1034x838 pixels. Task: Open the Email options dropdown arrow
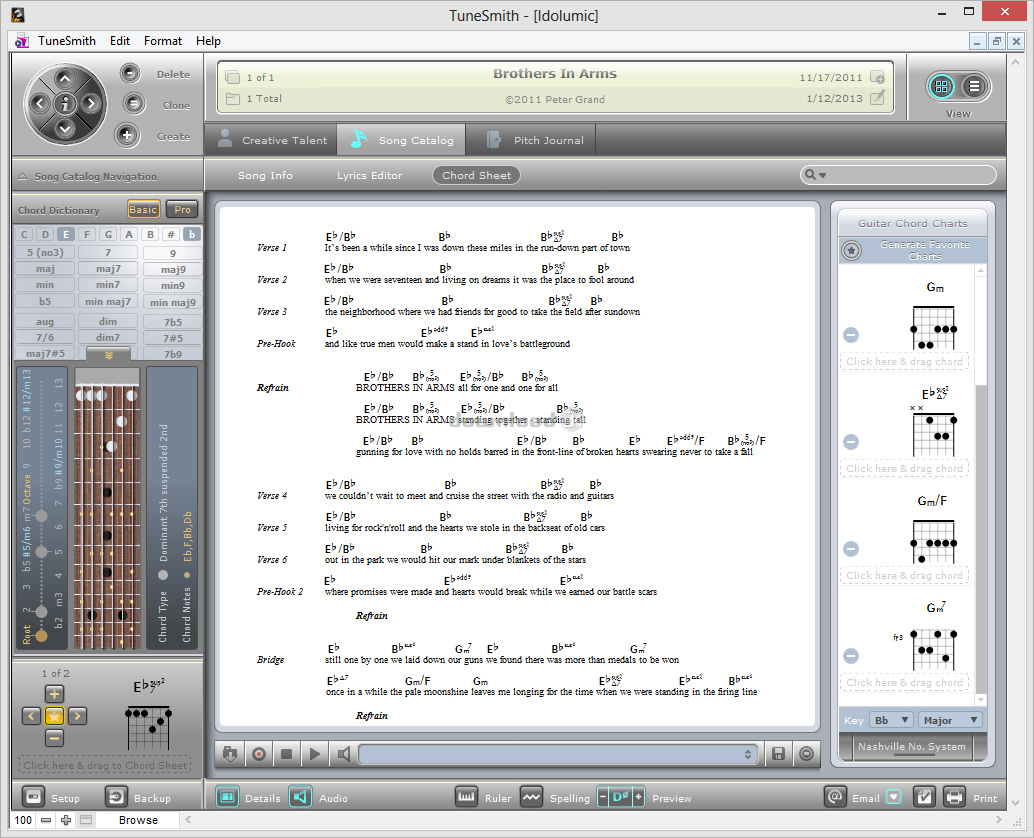coord(894,797)
